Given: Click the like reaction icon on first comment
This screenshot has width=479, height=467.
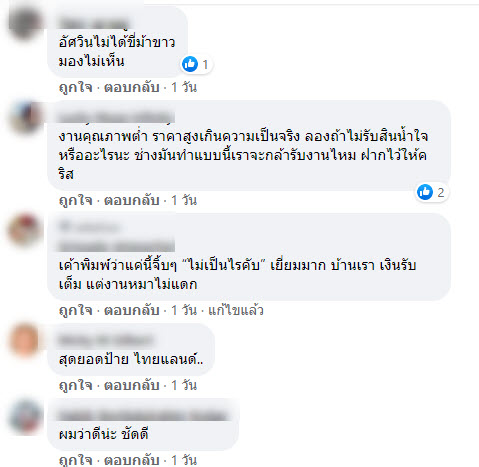Looking at the screenshot, I should [190, 64].
